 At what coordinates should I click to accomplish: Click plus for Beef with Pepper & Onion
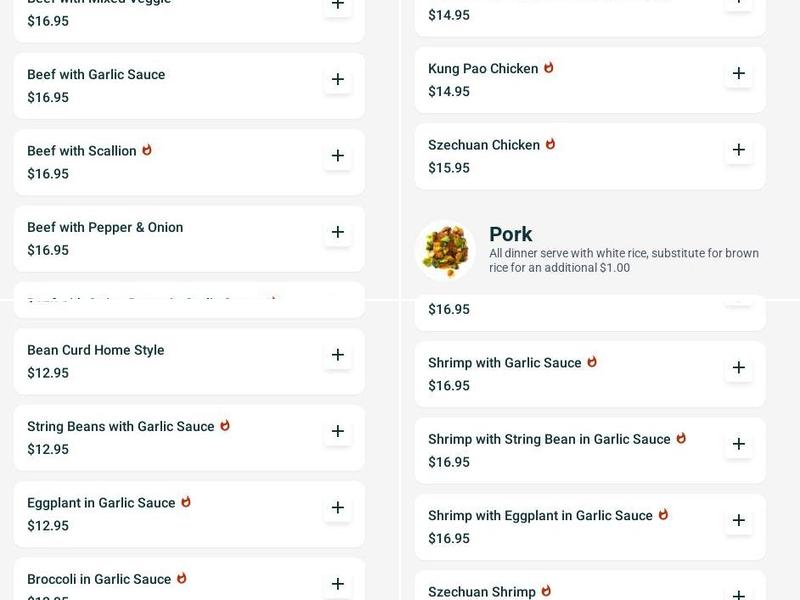tap(338, 232)
